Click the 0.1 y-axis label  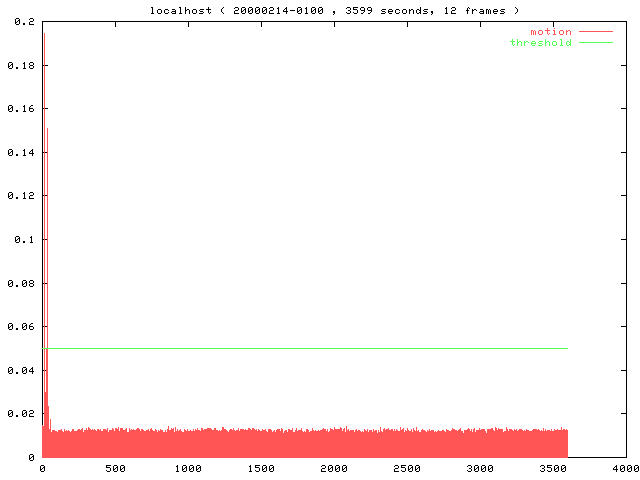pyautogui.click(x=24, y=240)
